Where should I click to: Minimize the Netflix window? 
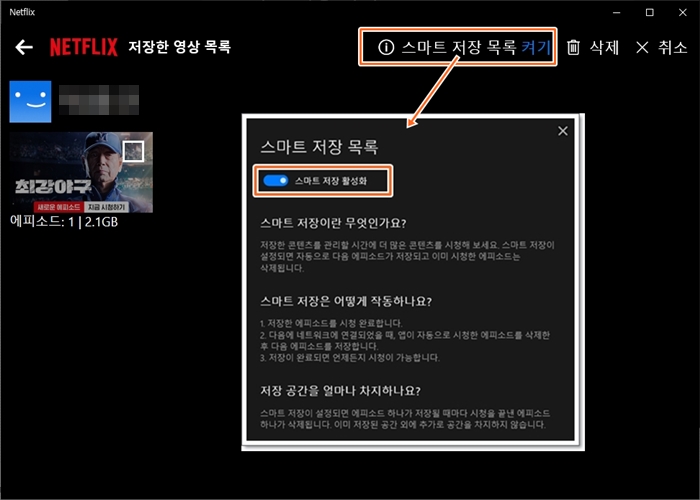[617, 12]
